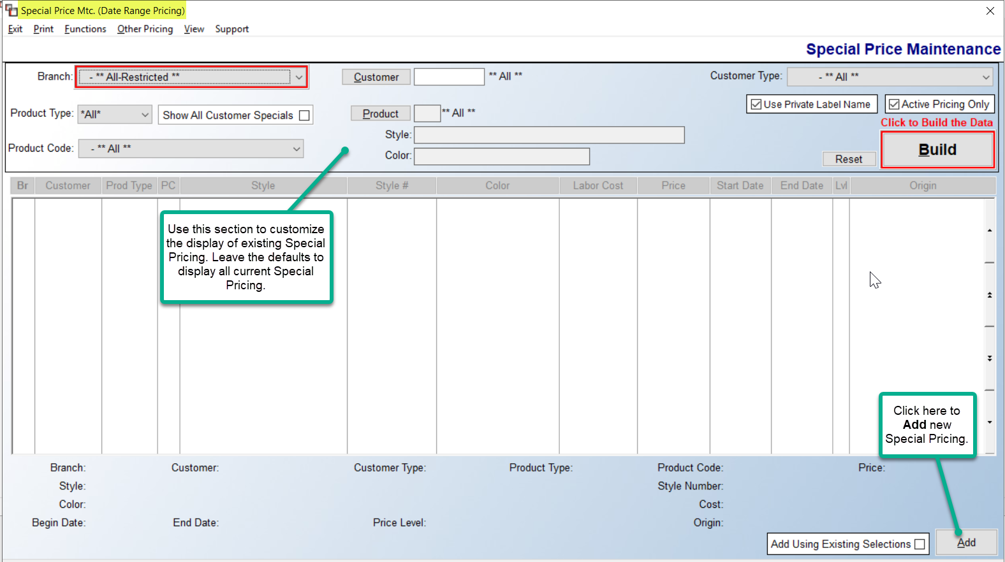Open the Functions menu

coord(85,29)
